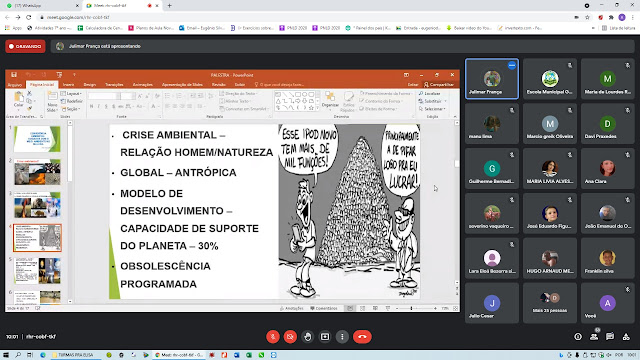Screen dimensions: 640x360
Task: Click the font color A icon
Action: click(x=153, y=106)
